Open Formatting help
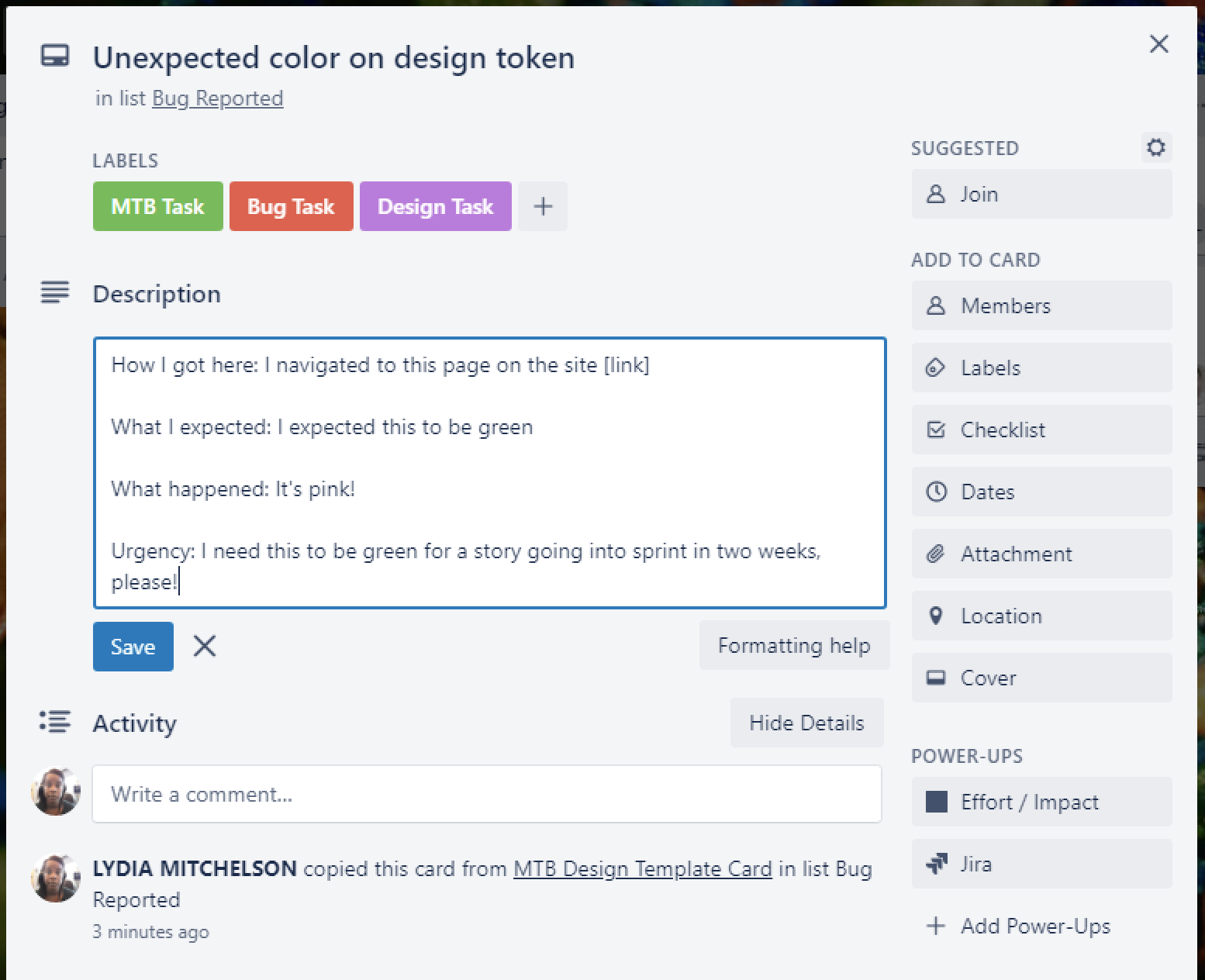The image size is (1205, 980). coord(793,645)
